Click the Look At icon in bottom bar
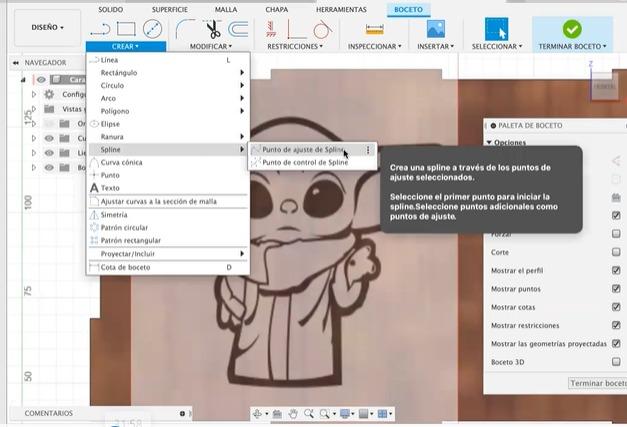Image resolution: width=627 pixels, height=427 pixels. 277,414
